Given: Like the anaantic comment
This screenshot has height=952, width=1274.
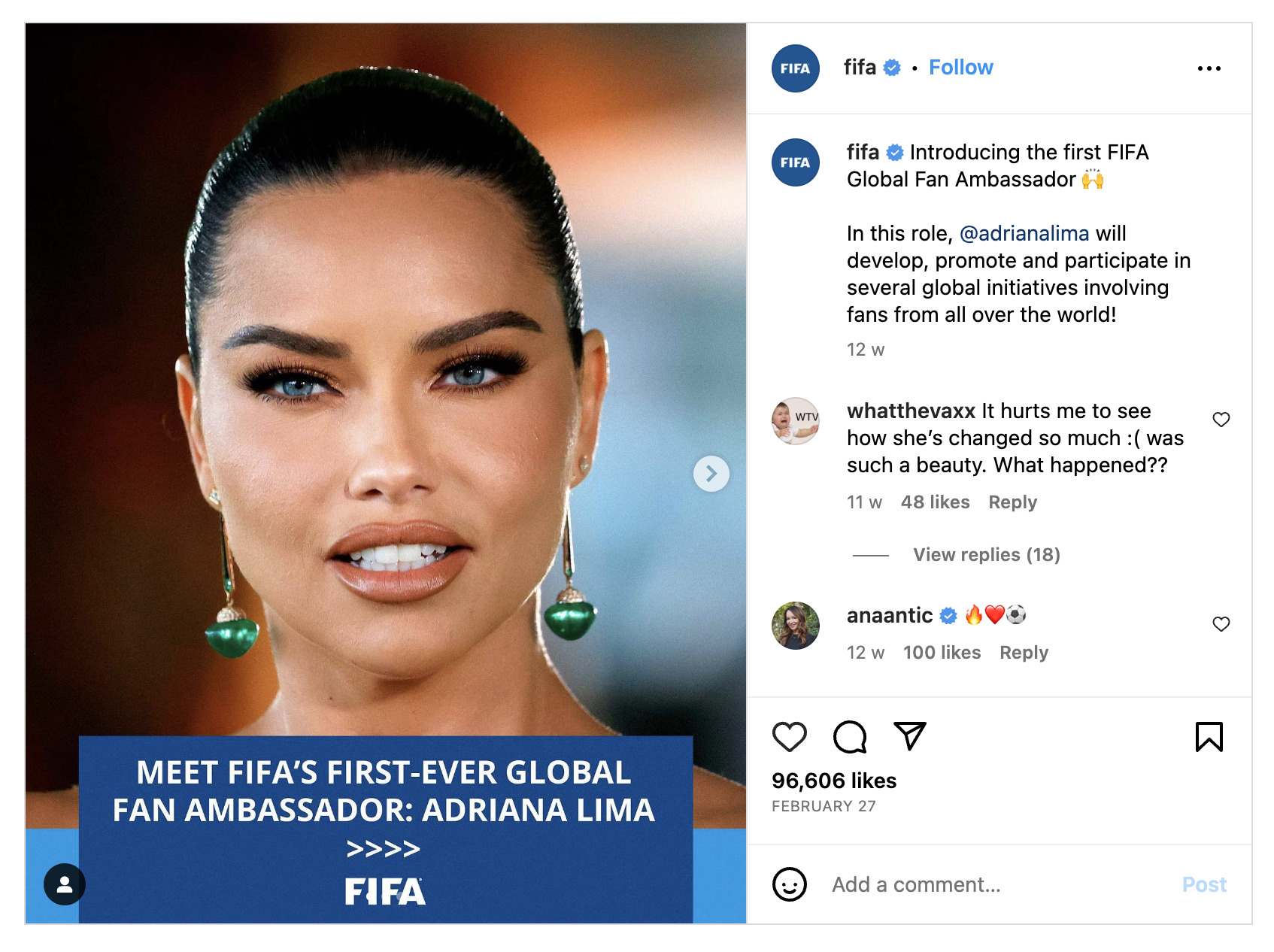Looking at the screenshot, I should [x=1221, y=624].
